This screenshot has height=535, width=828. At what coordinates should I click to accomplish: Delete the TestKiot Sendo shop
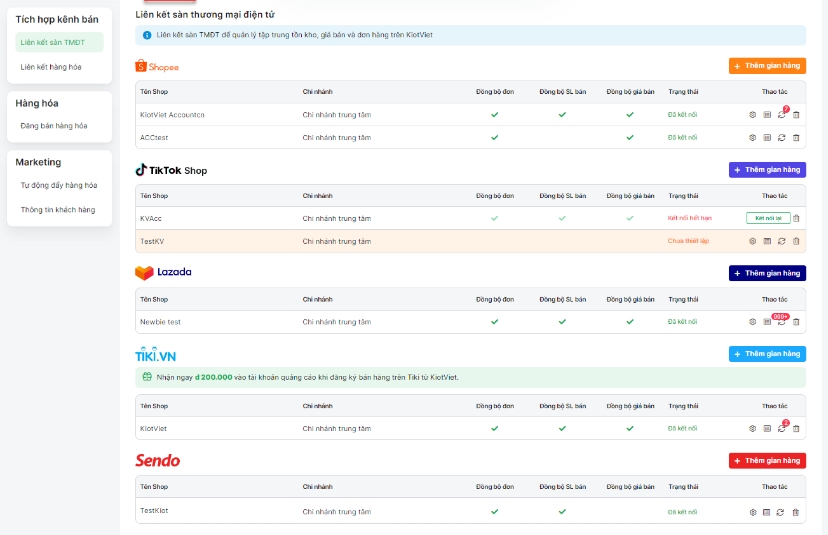(x=795, y=512)
